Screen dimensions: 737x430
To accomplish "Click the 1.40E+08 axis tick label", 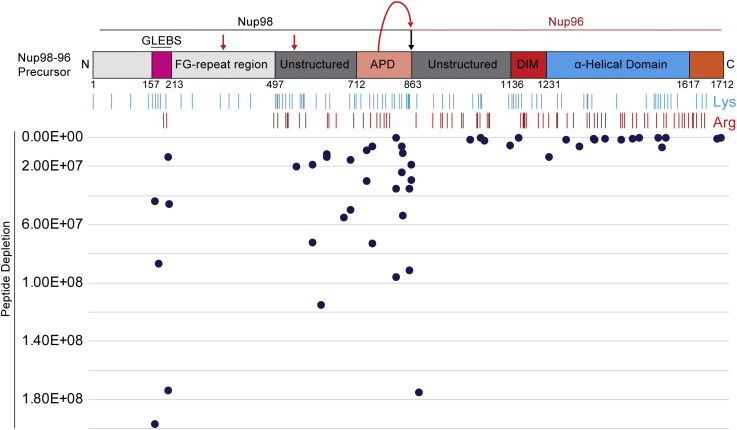I will (x=52, y=340).
